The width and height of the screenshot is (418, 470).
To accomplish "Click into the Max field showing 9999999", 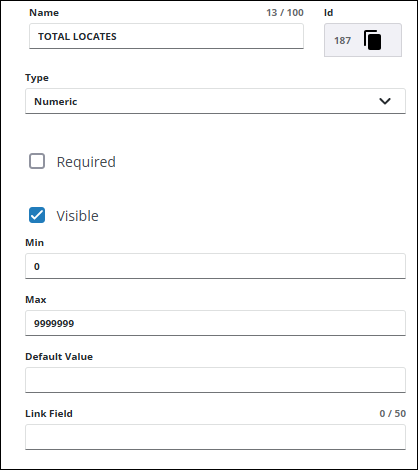I will [215, 323].
